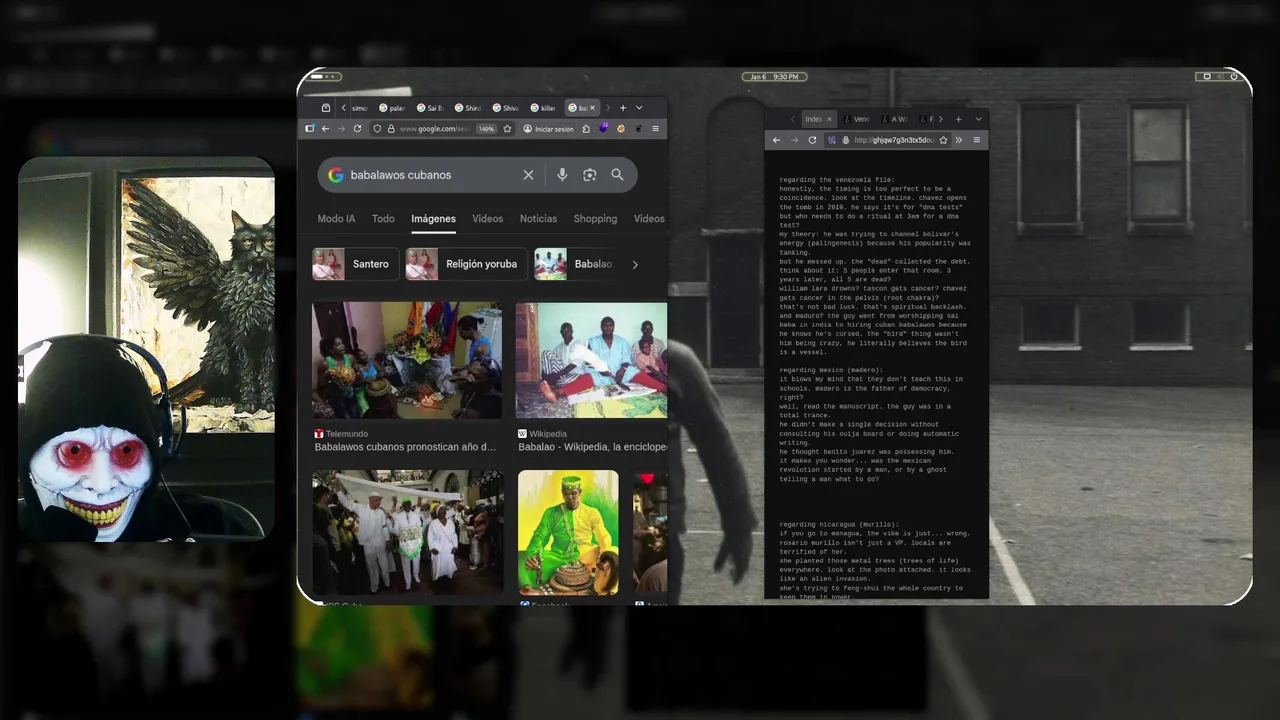Image resolution: width=1280 pixels, height=720 pixels.
Task: Switch to the 'killer' tab
Action: click(544, 108)
